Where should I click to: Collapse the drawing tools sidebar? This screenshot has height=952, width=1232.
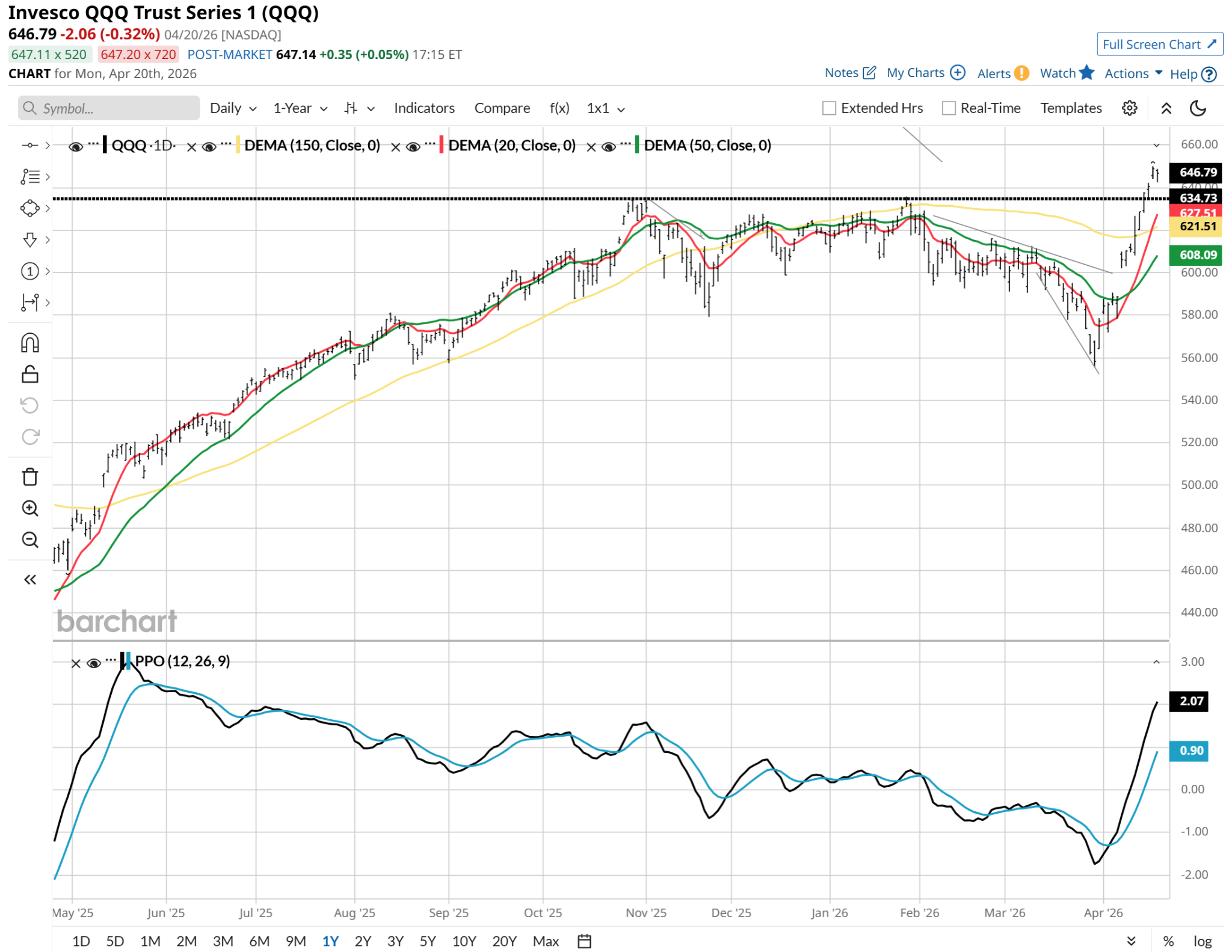(x=30, y=580)
